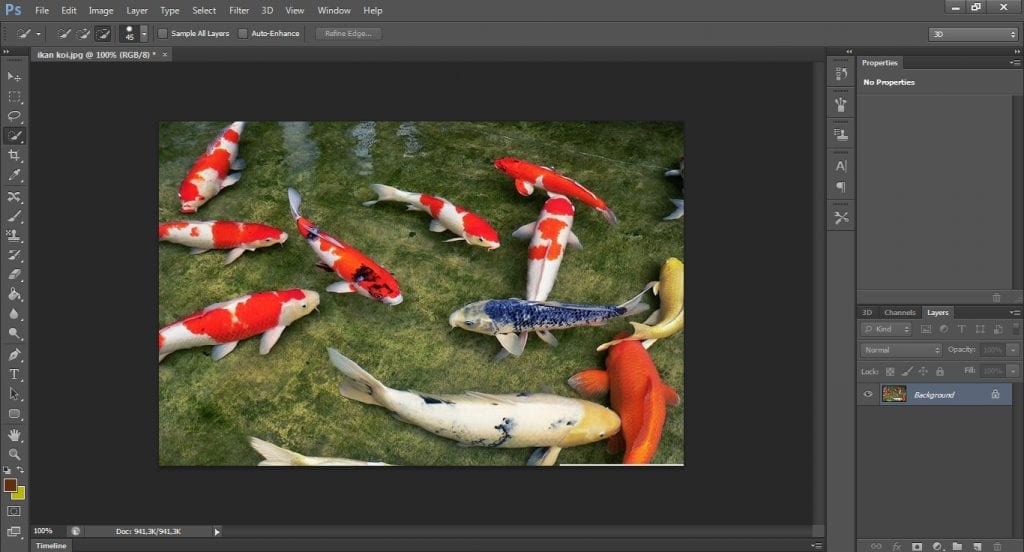Select the Move tool
The image size is (1024, 552).
[x=14, y=77]
